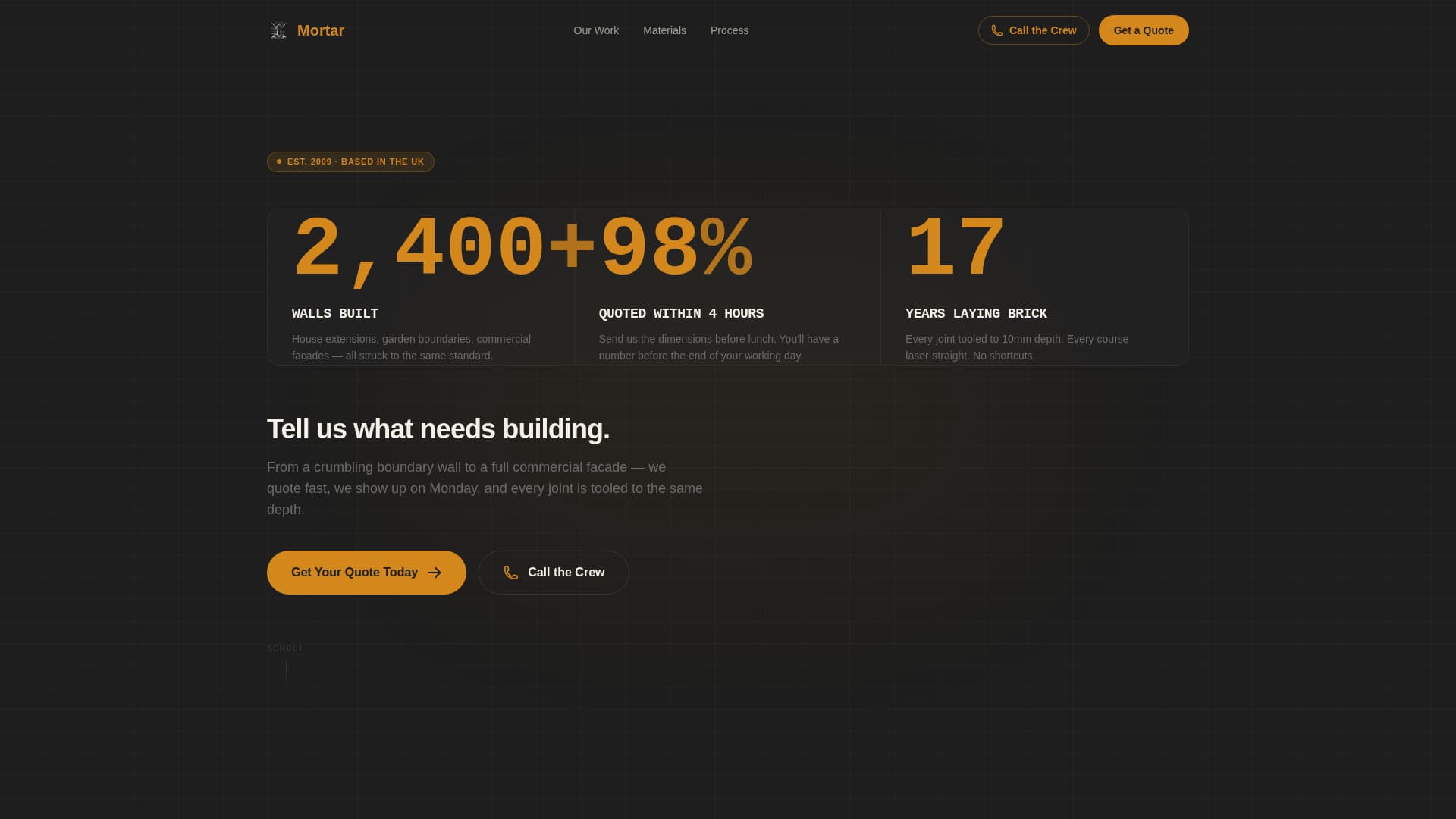Click the House extensions description text
The image size is (1456, 819).
(x=411, y=347)
